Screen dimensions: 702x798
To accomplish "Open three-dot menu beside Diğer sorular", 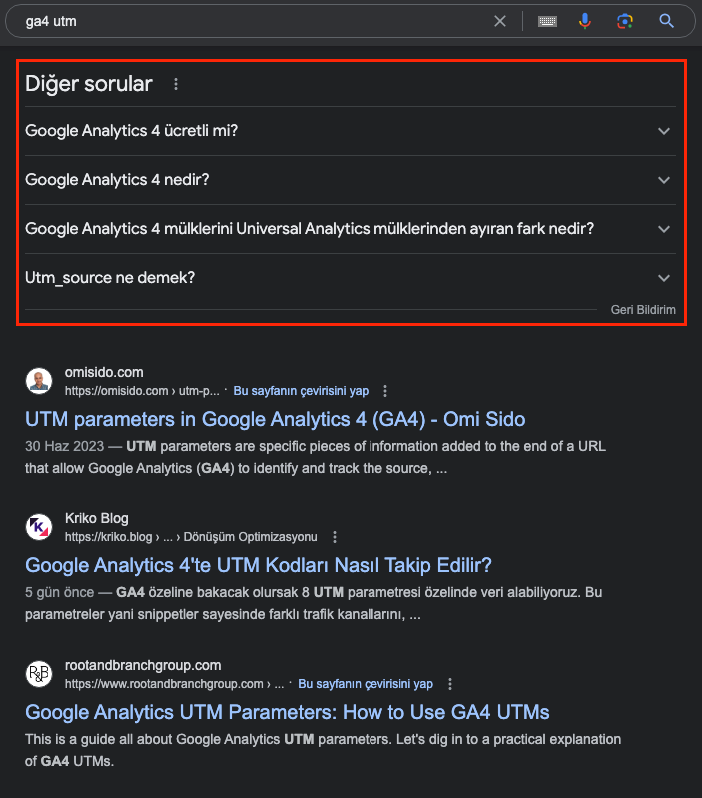I will tap(176, 85).
